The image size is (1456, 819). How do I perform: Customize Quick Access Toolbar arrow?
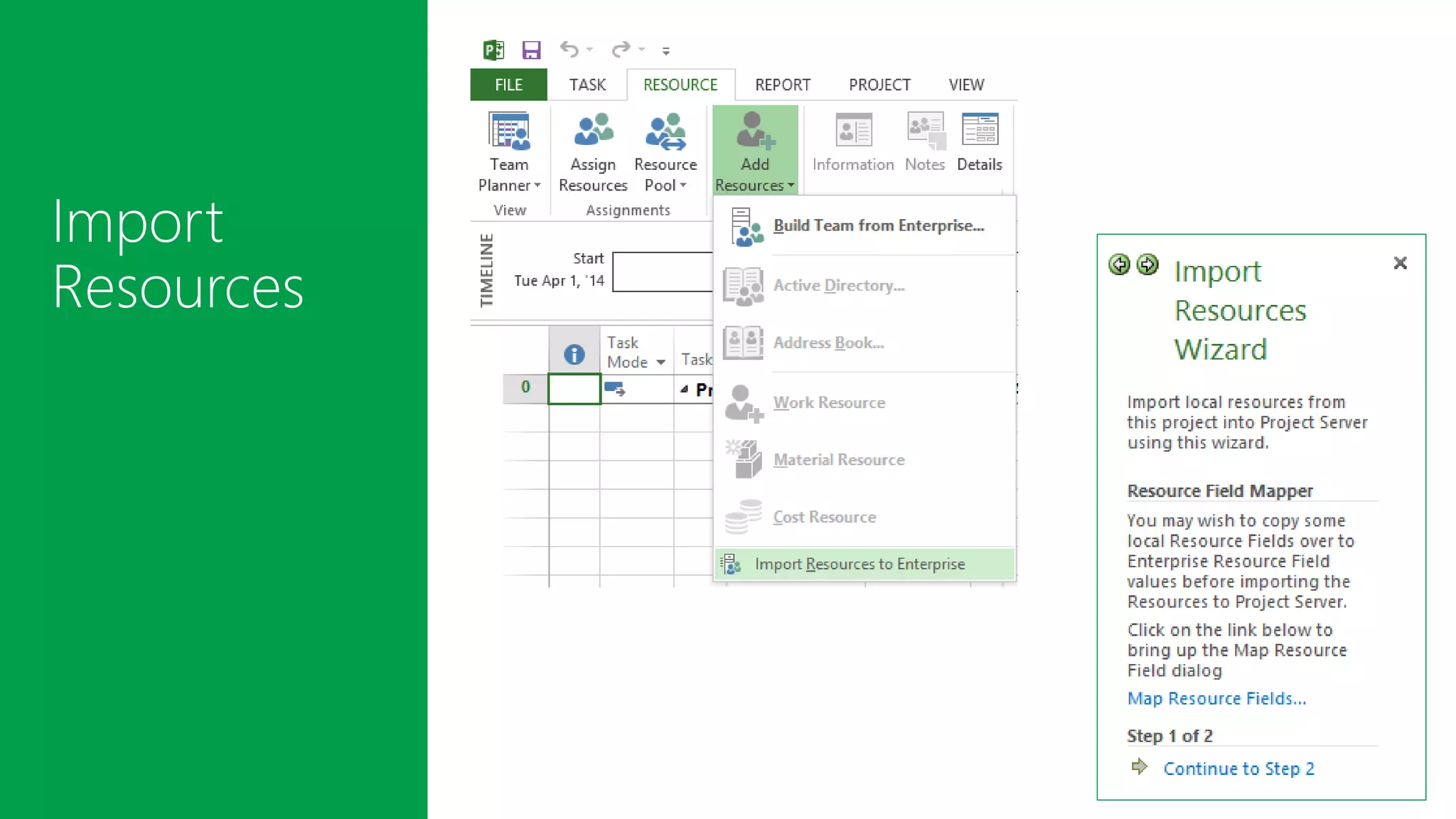coord(666,51)
